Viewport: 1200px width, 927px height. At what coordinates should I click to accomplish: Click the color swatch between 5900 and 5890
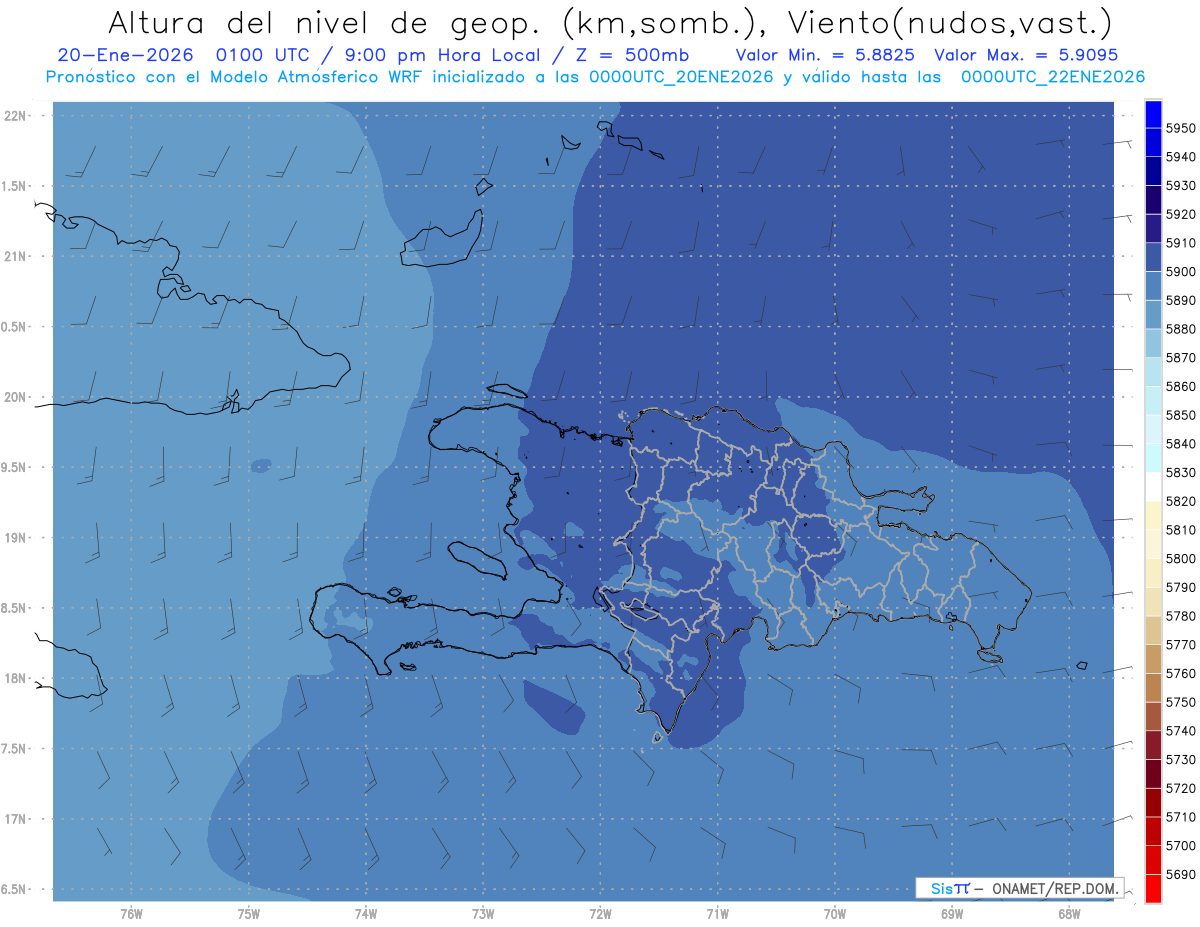pyautogui.click(x=1153, y=286)
